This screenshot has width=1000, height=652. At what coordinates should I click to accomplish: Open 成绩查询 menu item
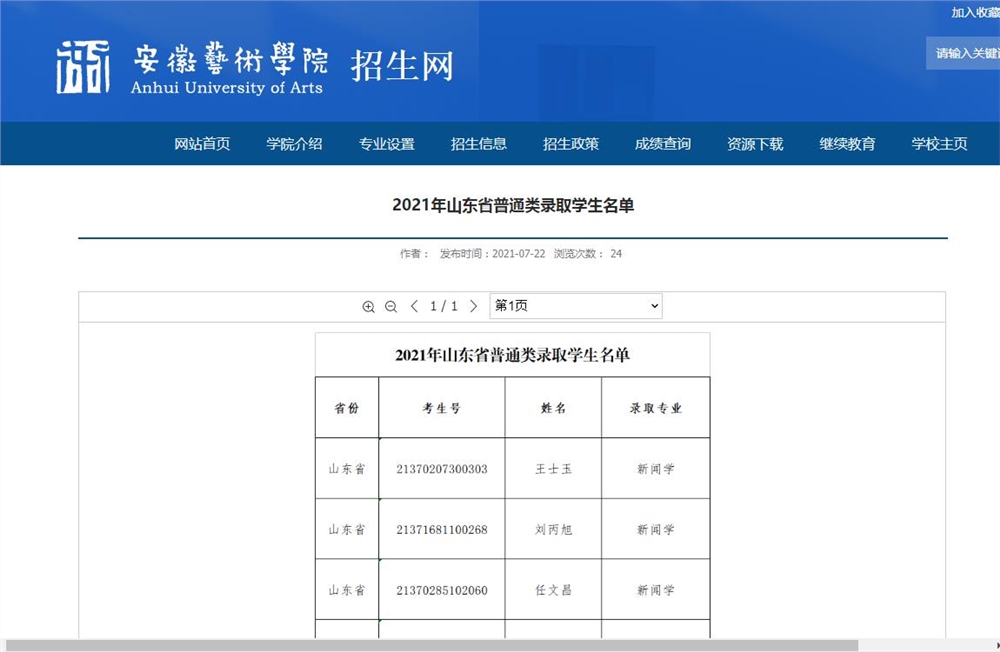[x=663, y=144]
